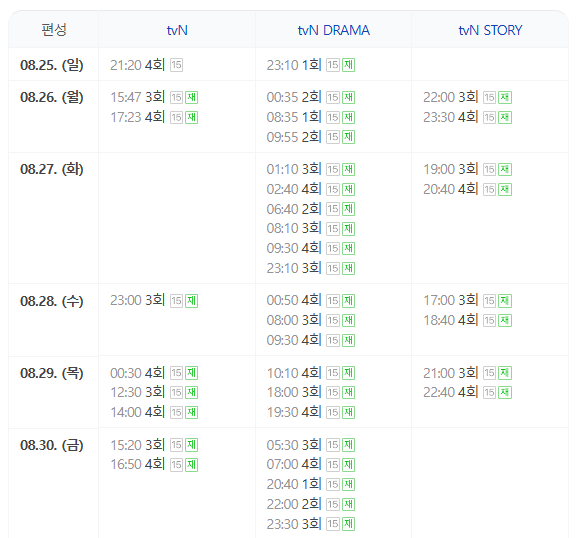This screenshot has width=576, height=538.
Task: Select the 09:30 4회 entry on 08.27
Action: click(294, 249)
